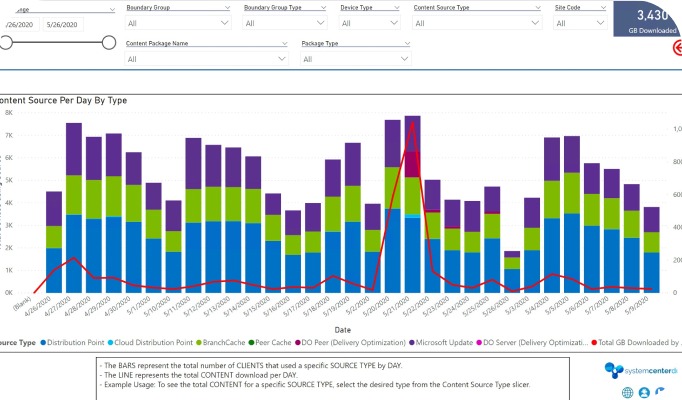Select BranchCache legend entry
Image resolution: width=682 pixels, height=400 pixels.
(221, 343)
